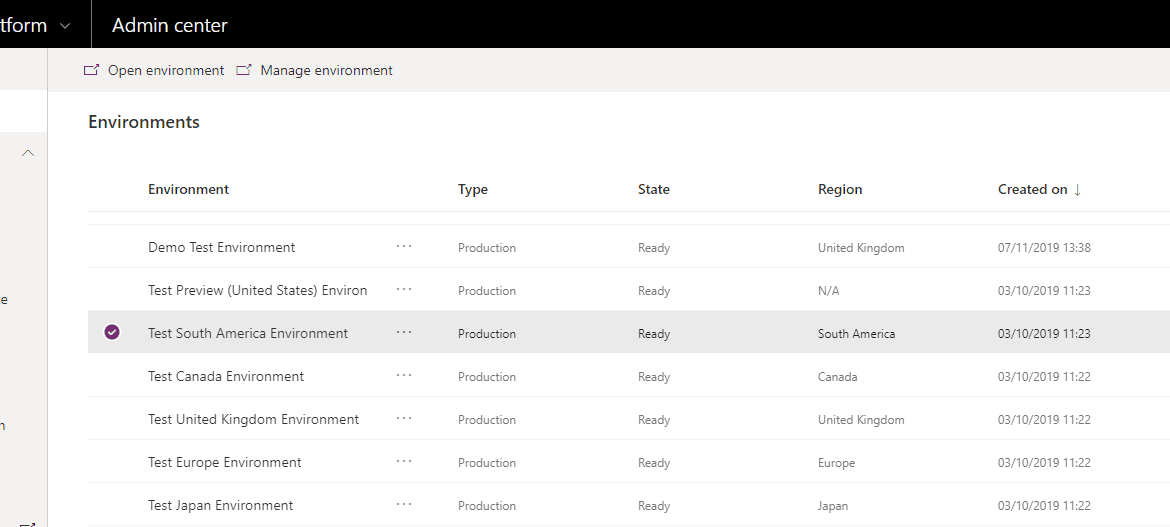This screenshot has width=1170, height=527.
Task: Click Production type in Test Europe row
Action: point(487,463)
